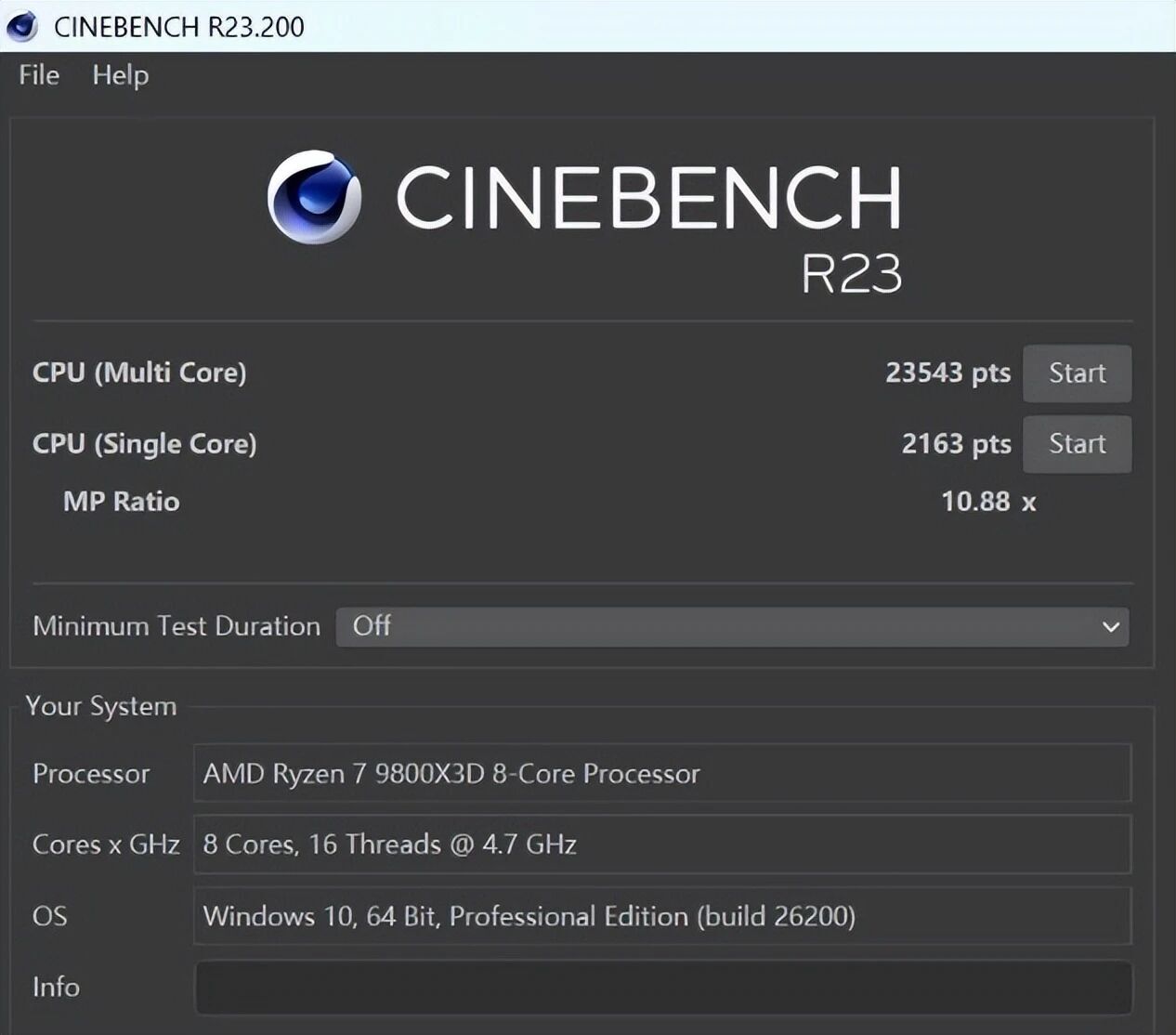Click the Your System group heading
The height and width of the screenshot is (1035, 1176).
(x=101, y=706)
